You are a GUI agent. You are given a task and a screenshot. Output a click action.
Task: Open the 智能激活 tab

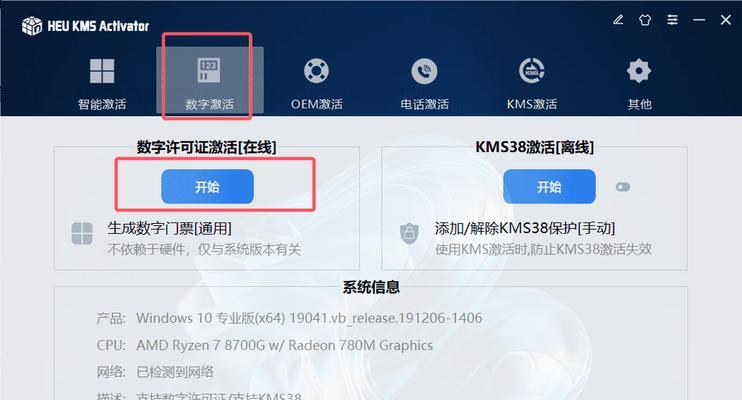(x=102, y=83)
